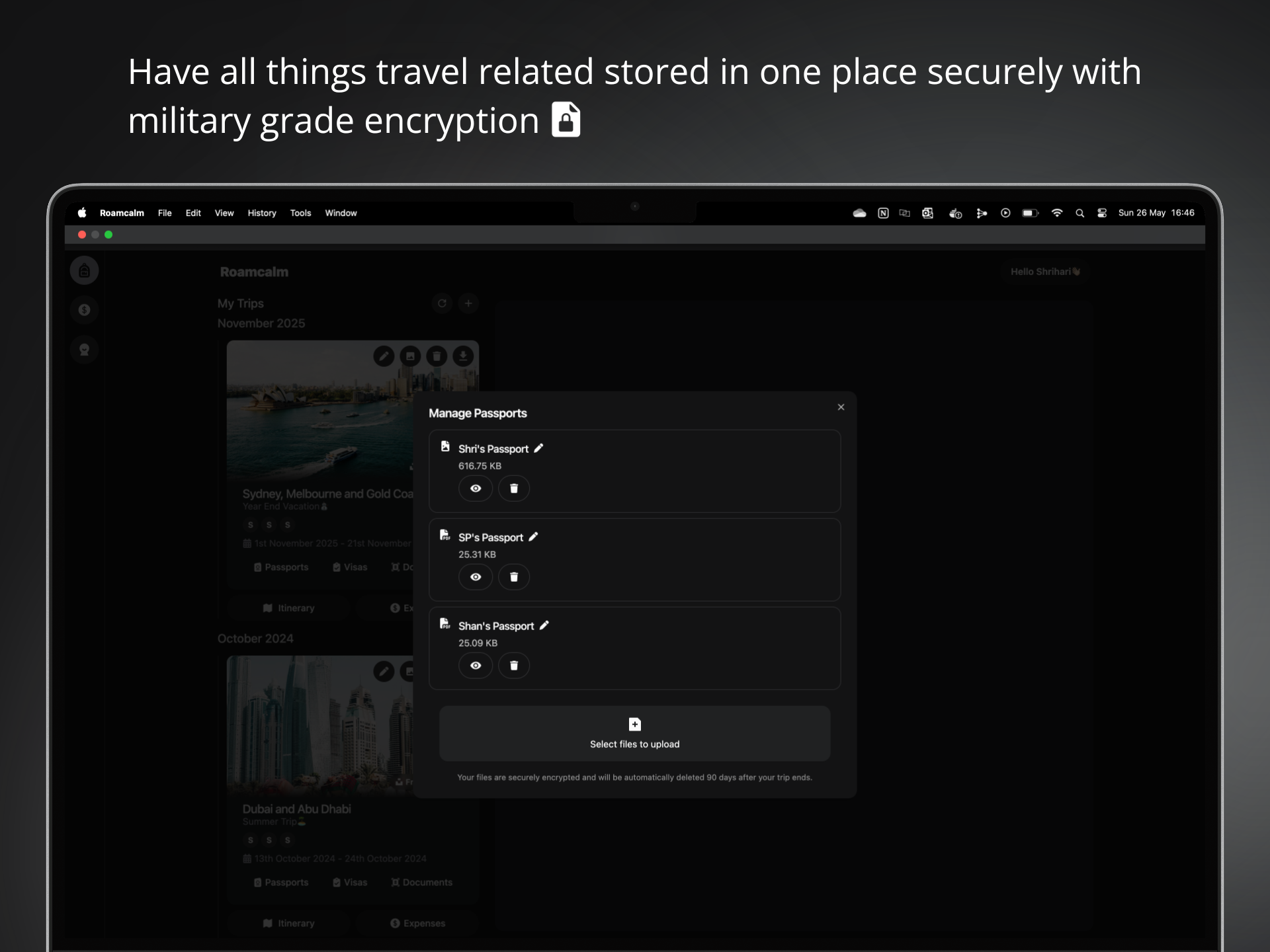Open the Roamcalm app menu

[122, 213]
